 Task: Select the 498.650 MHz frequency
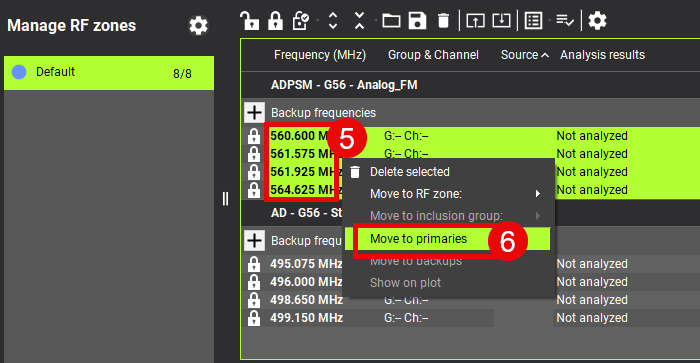[306, 300]
